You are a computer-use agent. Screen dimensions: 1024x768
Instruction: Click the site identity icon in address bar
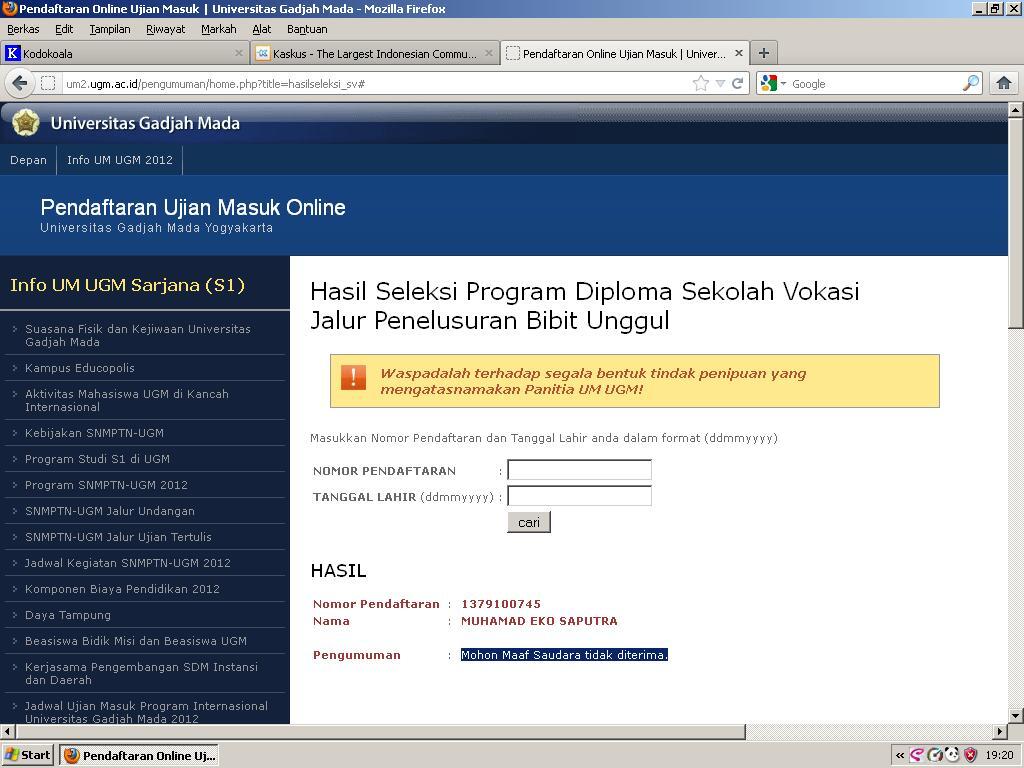(48, 84)
